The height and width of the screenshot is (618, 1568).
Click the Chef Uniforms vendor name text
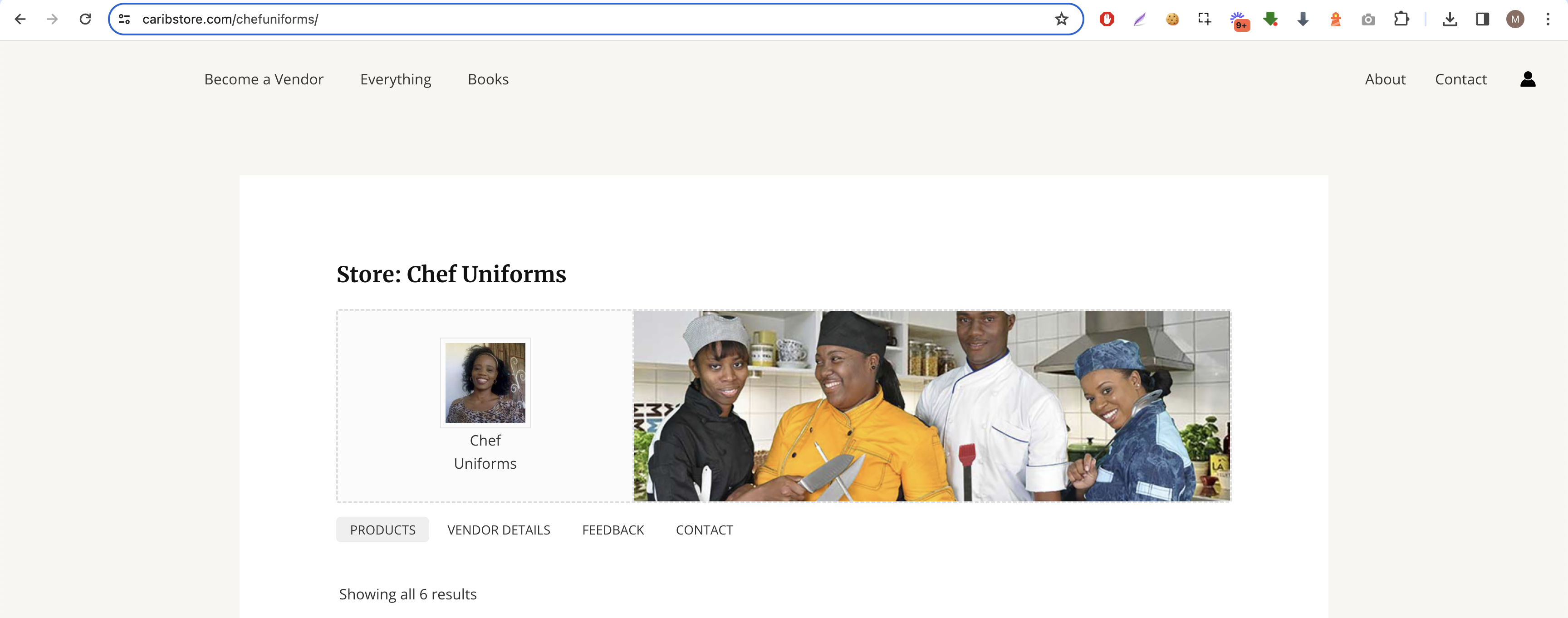tap(485, 452)
